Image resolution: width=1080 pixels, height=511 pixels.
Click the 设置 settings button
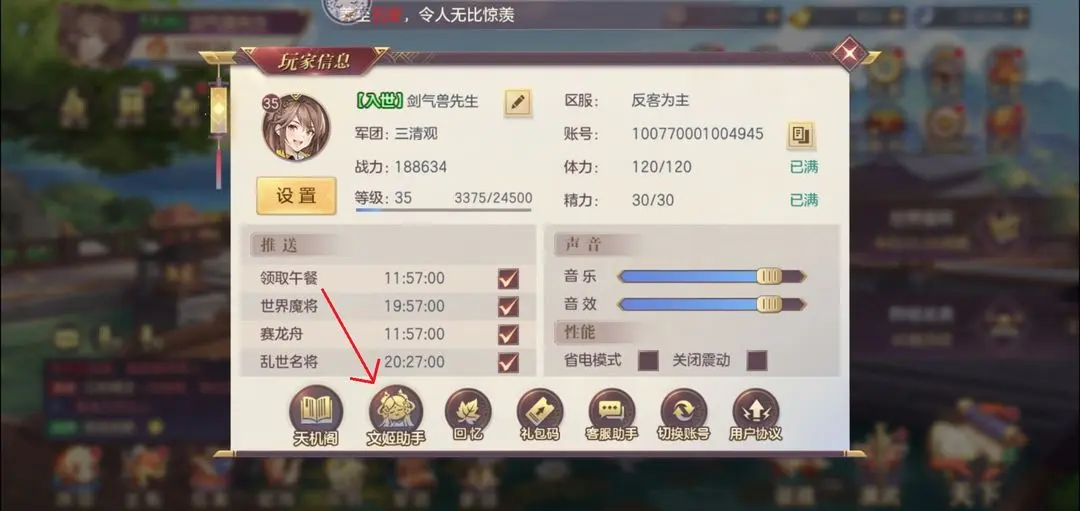pyautogui.click(x=296, y=196)
